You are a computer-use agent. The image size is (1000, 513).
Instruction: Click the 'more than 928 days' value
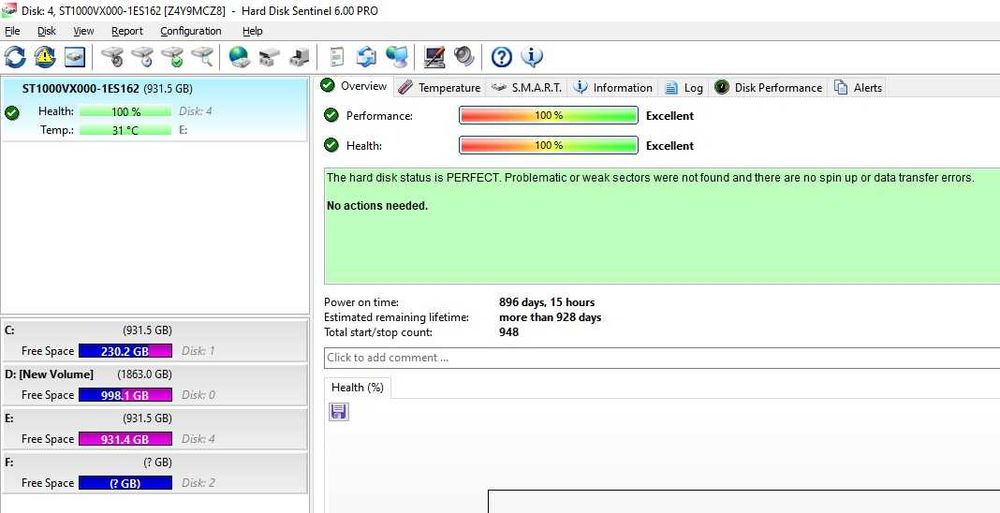550,317
